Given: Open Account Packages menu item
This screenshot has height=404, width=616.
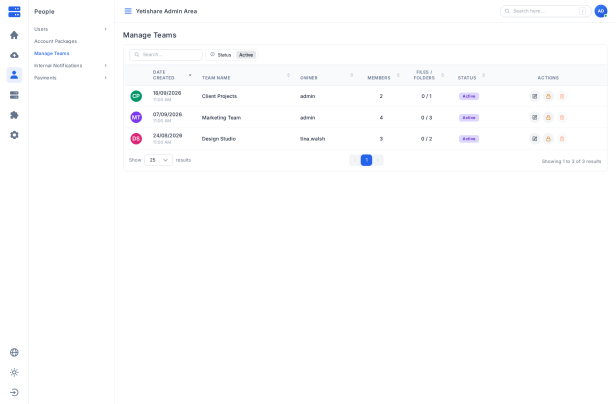Looking at the screenshot, I should pyautogui.click(x=55, y=41).
